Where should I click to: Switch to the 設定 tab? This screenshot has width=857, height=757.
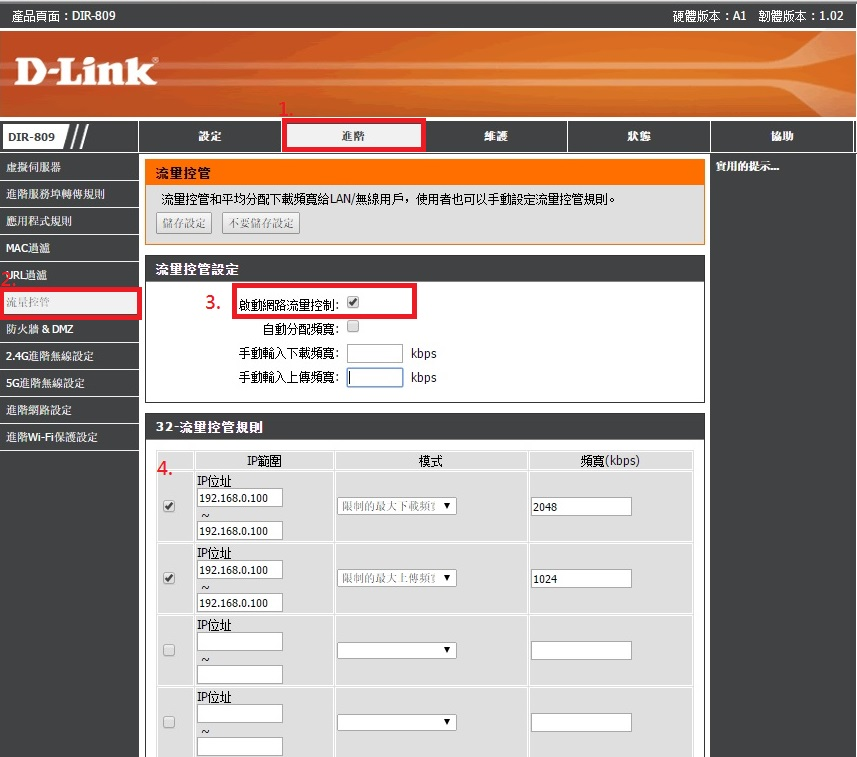click(210, 136)
